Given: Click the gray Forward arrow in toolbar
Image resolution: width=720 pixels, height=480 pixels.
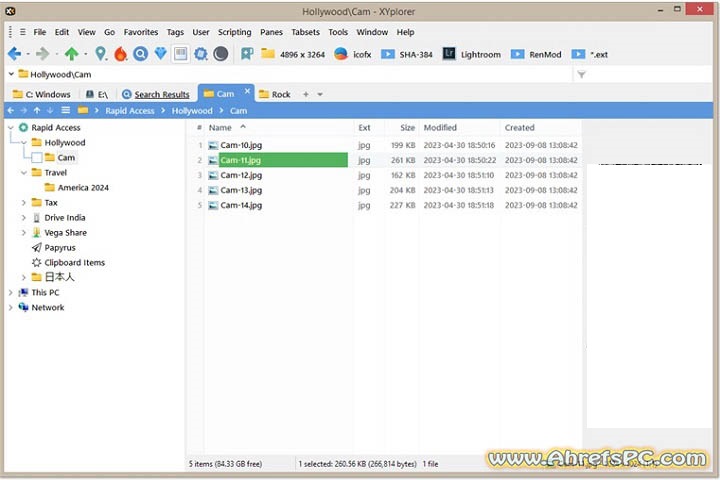Looking at the screenshot, I should coord(42,54).
